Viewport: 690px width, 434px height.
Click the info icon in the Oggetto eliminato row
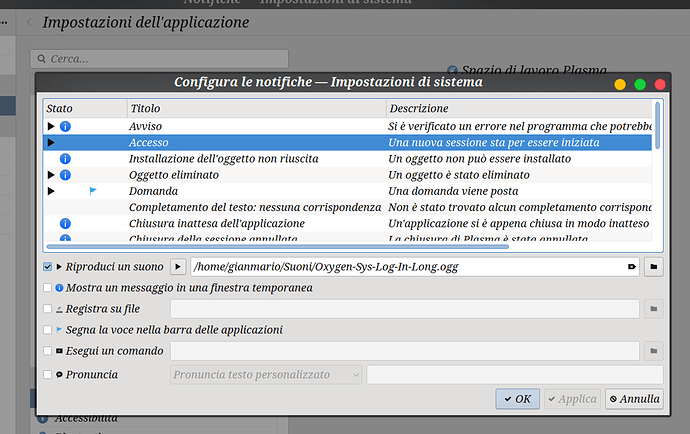65,175
